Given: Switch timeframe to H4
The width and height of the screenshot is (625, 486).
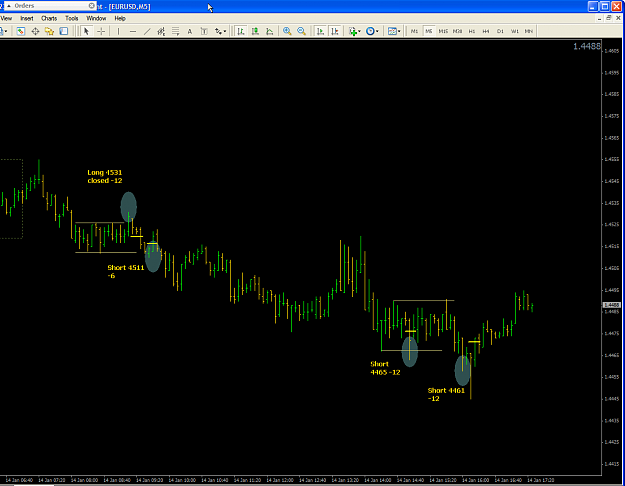Looking at the screenshot, I should (486, 31).
